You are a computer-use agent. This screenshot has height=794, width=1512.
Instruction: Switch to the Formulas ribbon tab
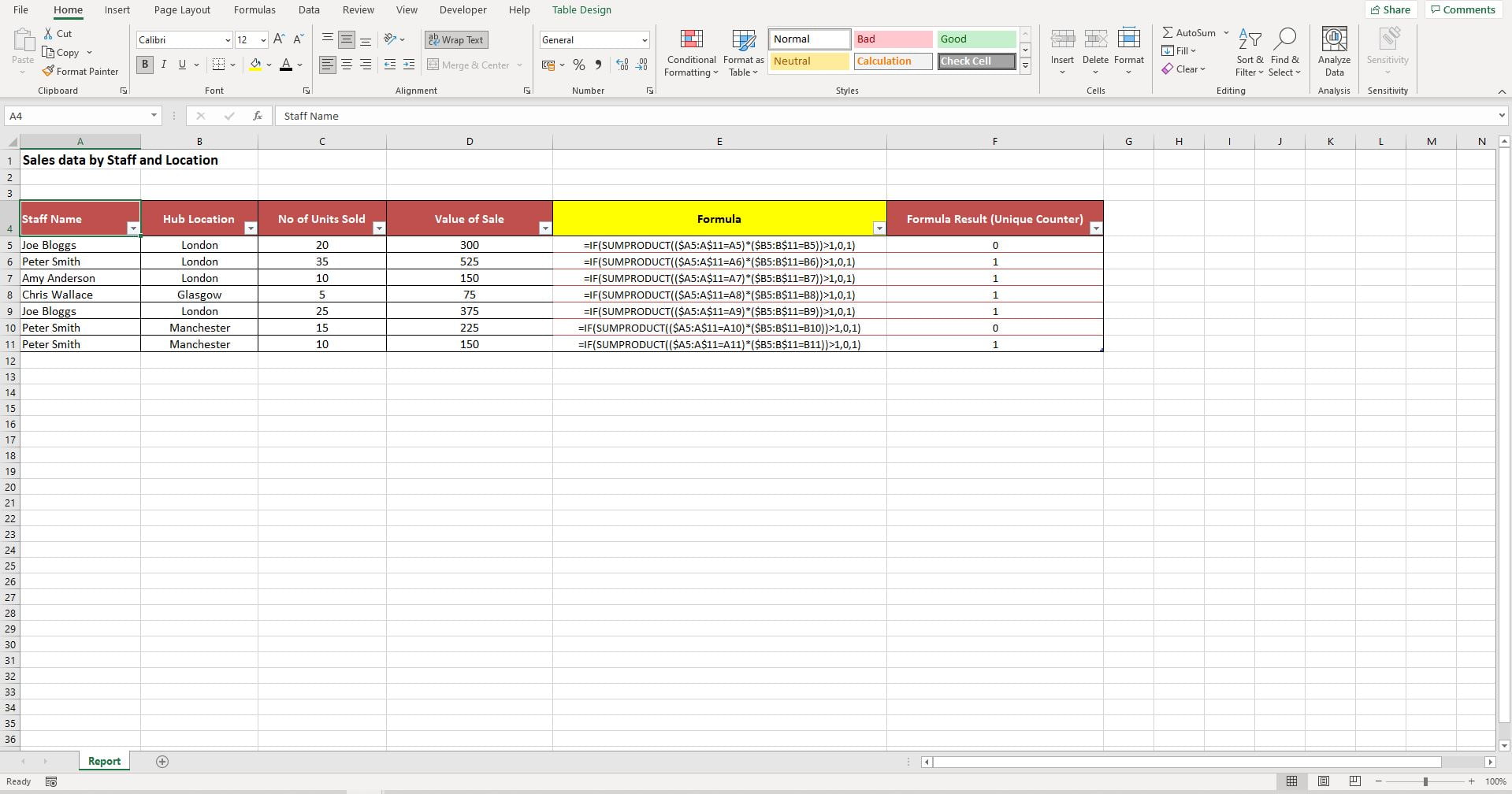point(254,9)
